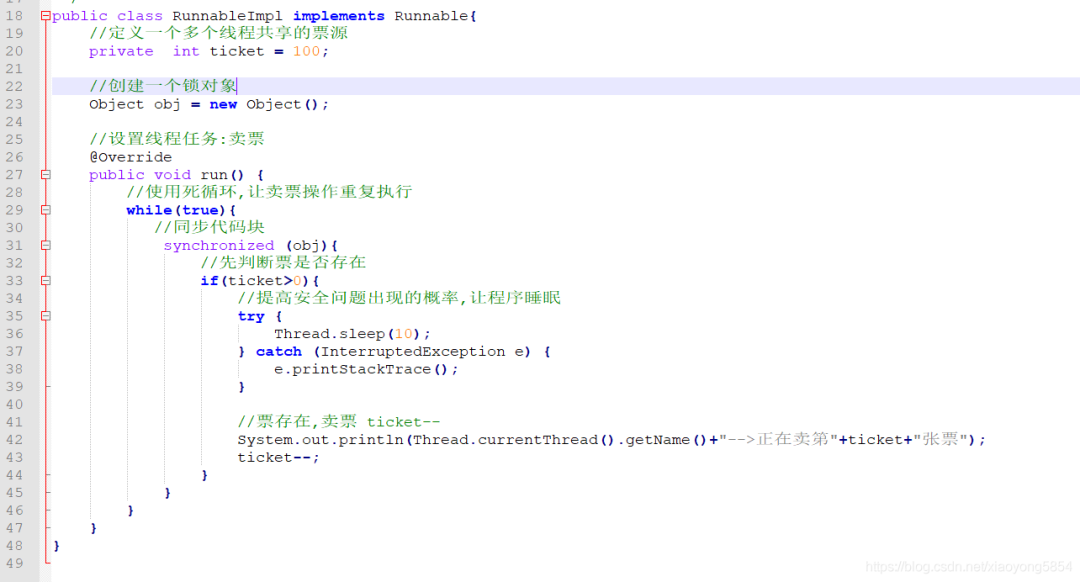Click the comment '//定义一个多个线程共享的票源'

click(x=218, y=33)
